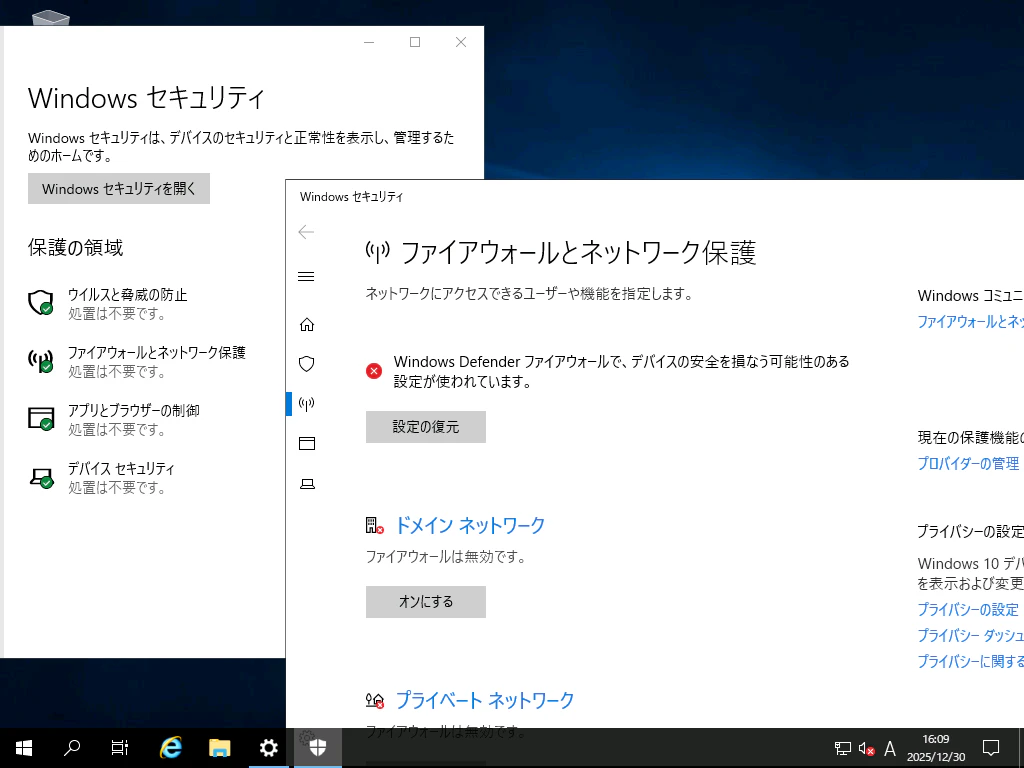Open the Home icon in Windows Security sidebar
The width and height of the screenshot is (1024, 768).
coord(307,324)
